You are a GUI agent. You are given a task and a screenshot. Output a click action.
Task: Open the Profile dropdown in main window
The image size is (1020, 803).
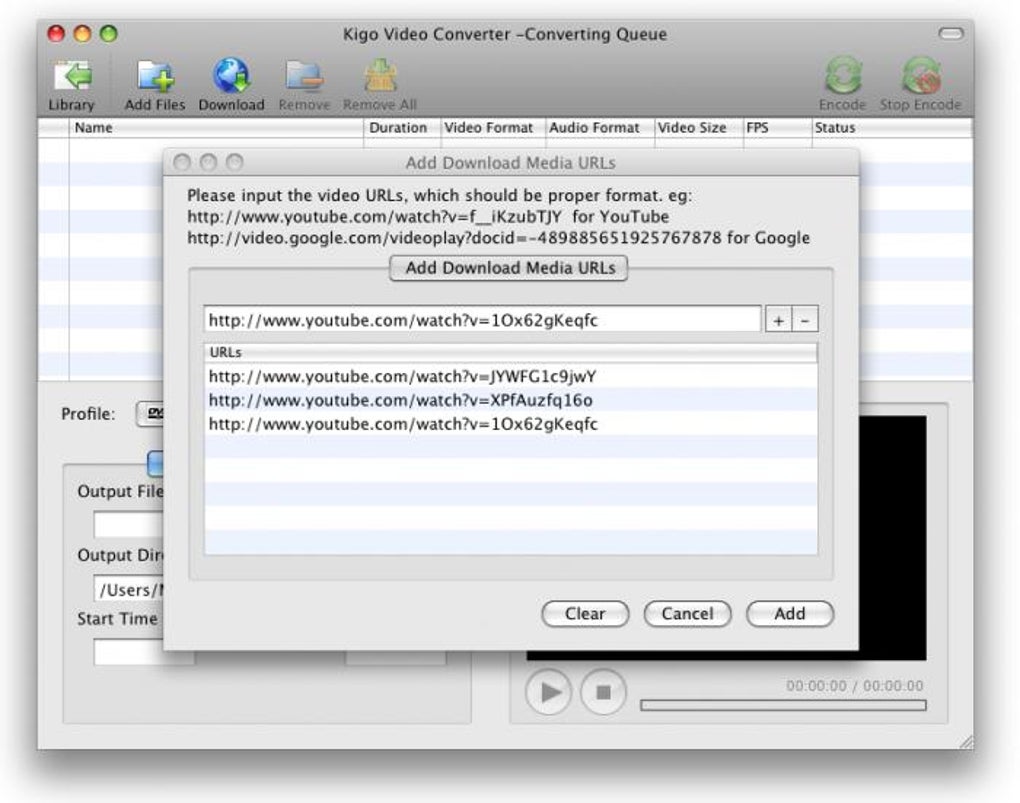[150, 414]
